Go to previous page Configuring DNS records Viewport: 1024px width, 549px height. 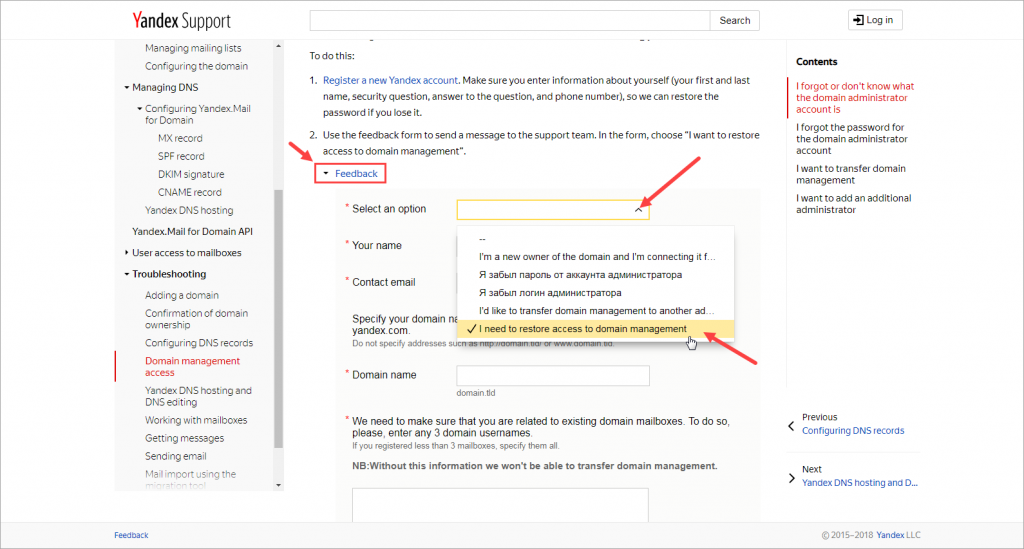(x=853, y=431)
